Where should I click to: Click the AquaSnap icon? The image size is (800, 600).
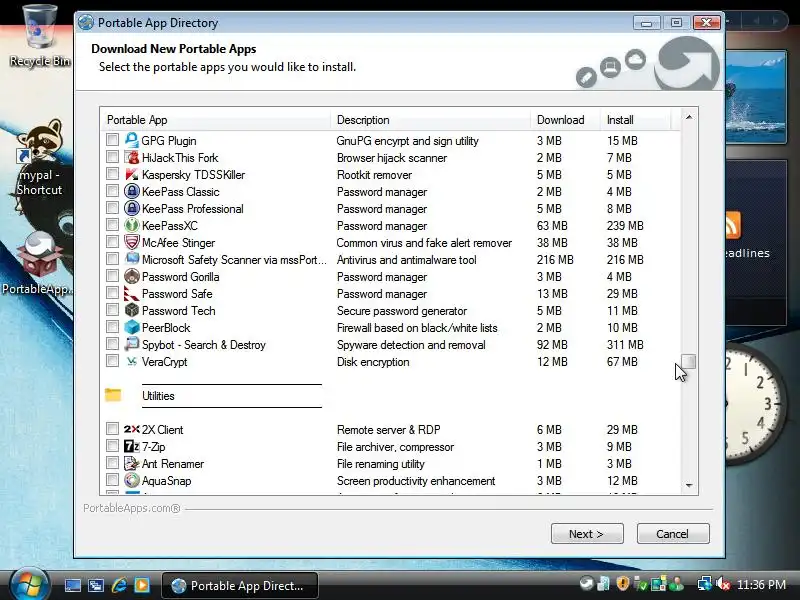[x=132, y=481]
